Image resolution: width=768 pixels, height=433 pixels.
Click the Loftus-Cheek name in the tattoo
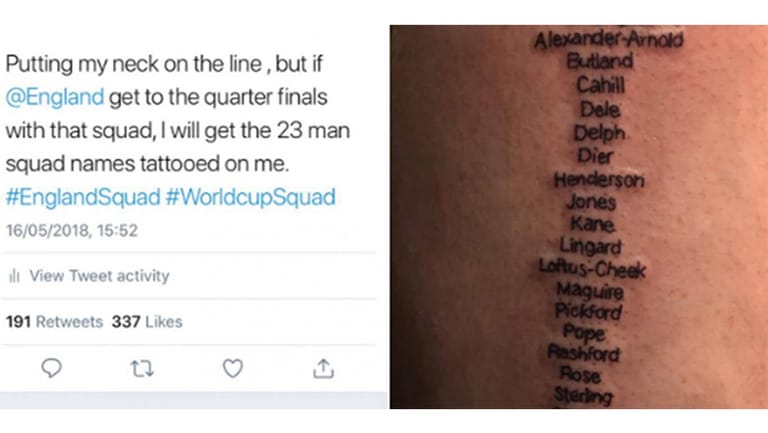pyautogui.click(x=592, y=270)
